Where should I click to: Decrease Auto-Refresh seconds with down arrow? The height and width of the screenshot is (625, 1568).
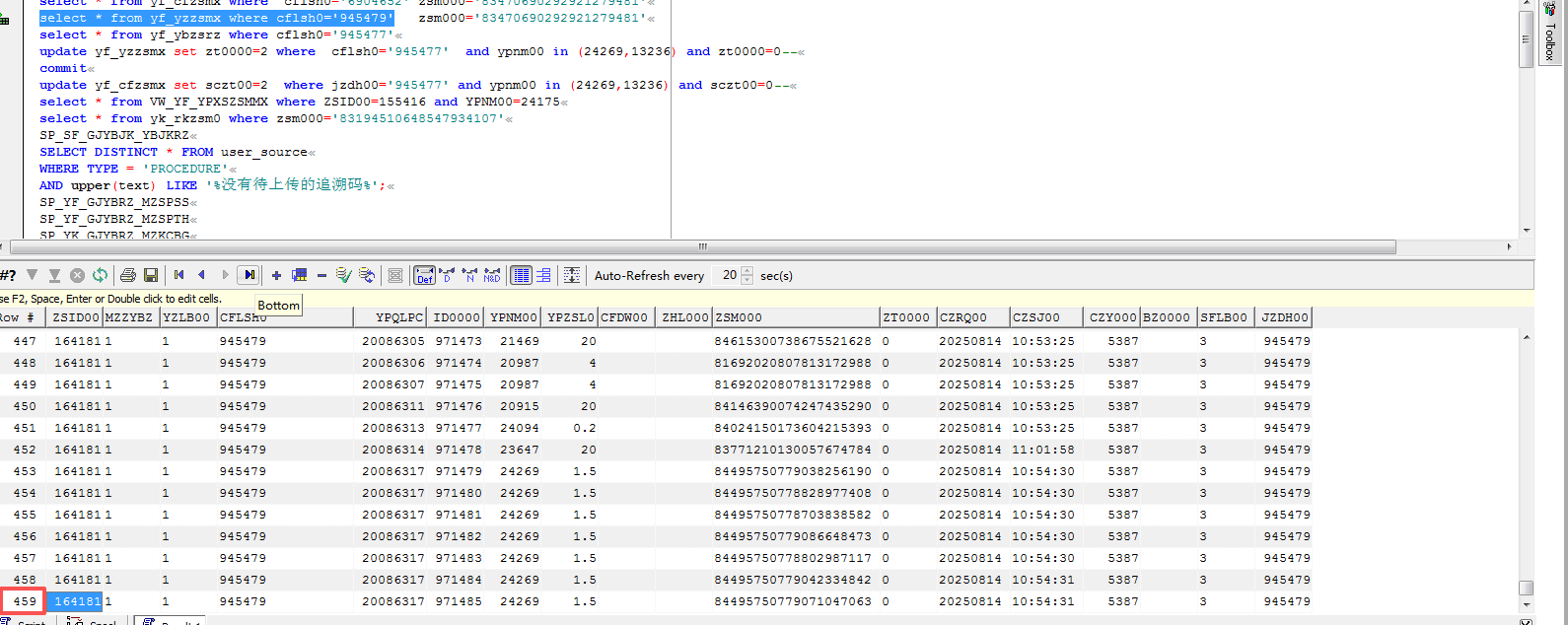coord(747,280)
